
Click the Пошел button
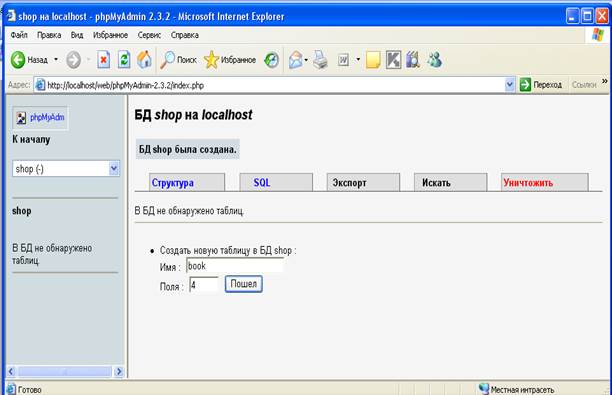click(x=244, y=284)
